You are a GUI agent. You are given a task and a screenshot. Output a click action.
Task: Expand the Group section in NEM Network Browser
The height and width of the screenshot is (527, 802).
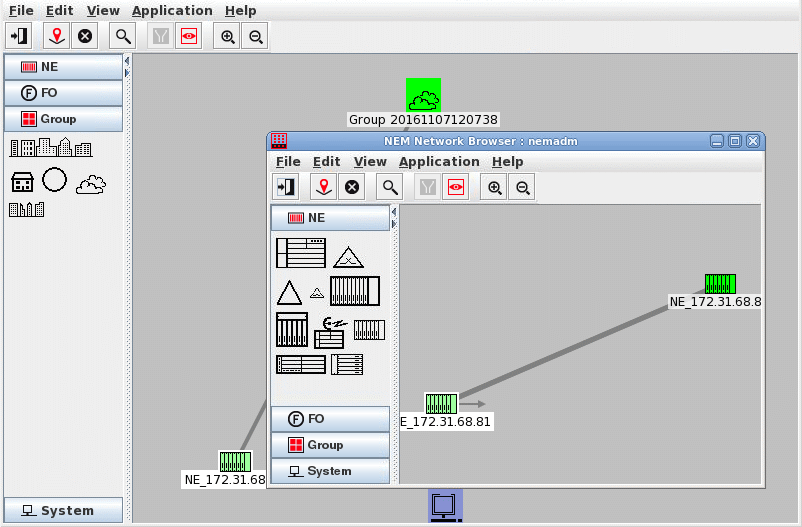point(330,445)
